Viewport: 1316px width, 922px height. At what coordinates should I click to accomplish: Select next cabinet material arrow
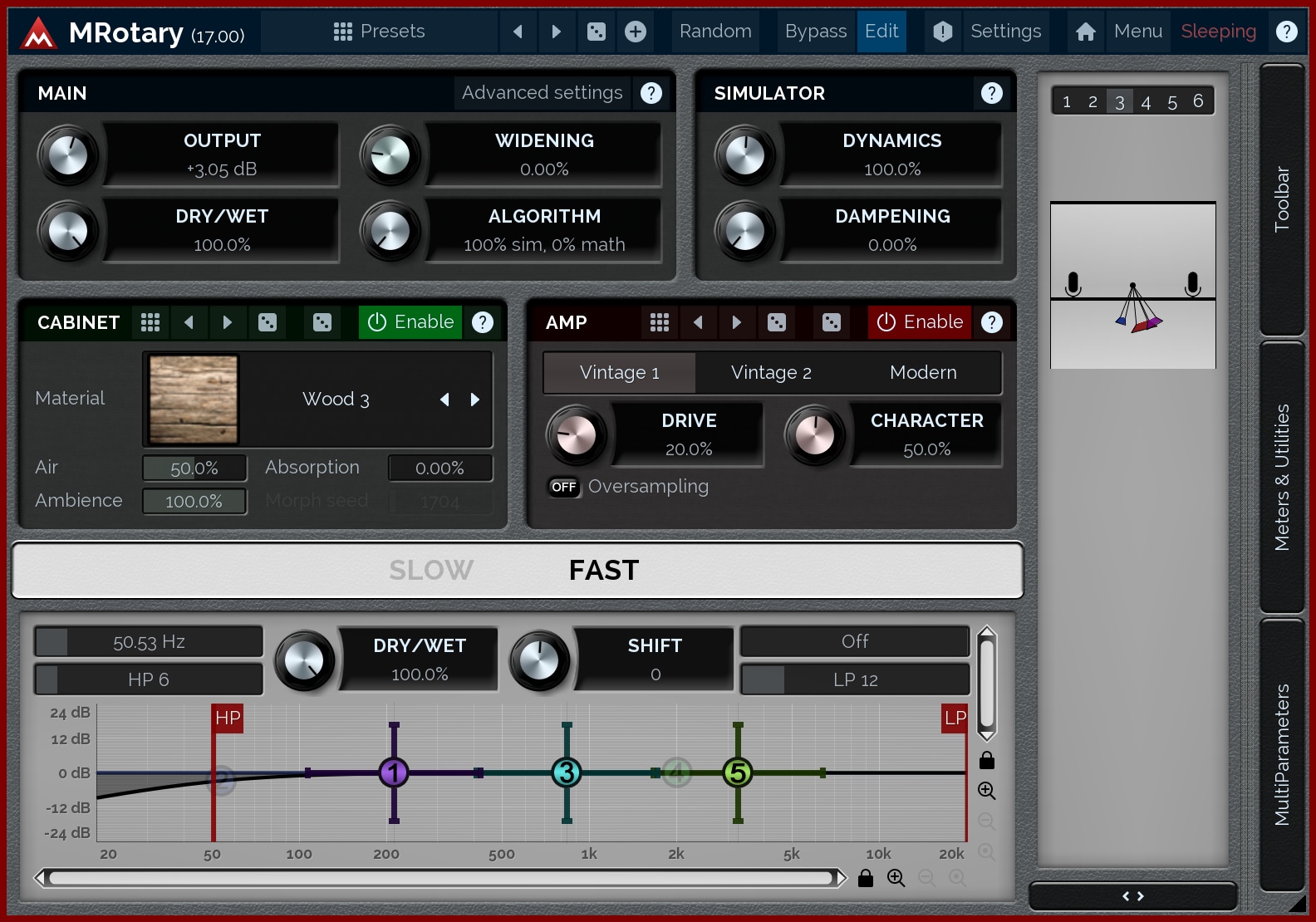(475, 400)
